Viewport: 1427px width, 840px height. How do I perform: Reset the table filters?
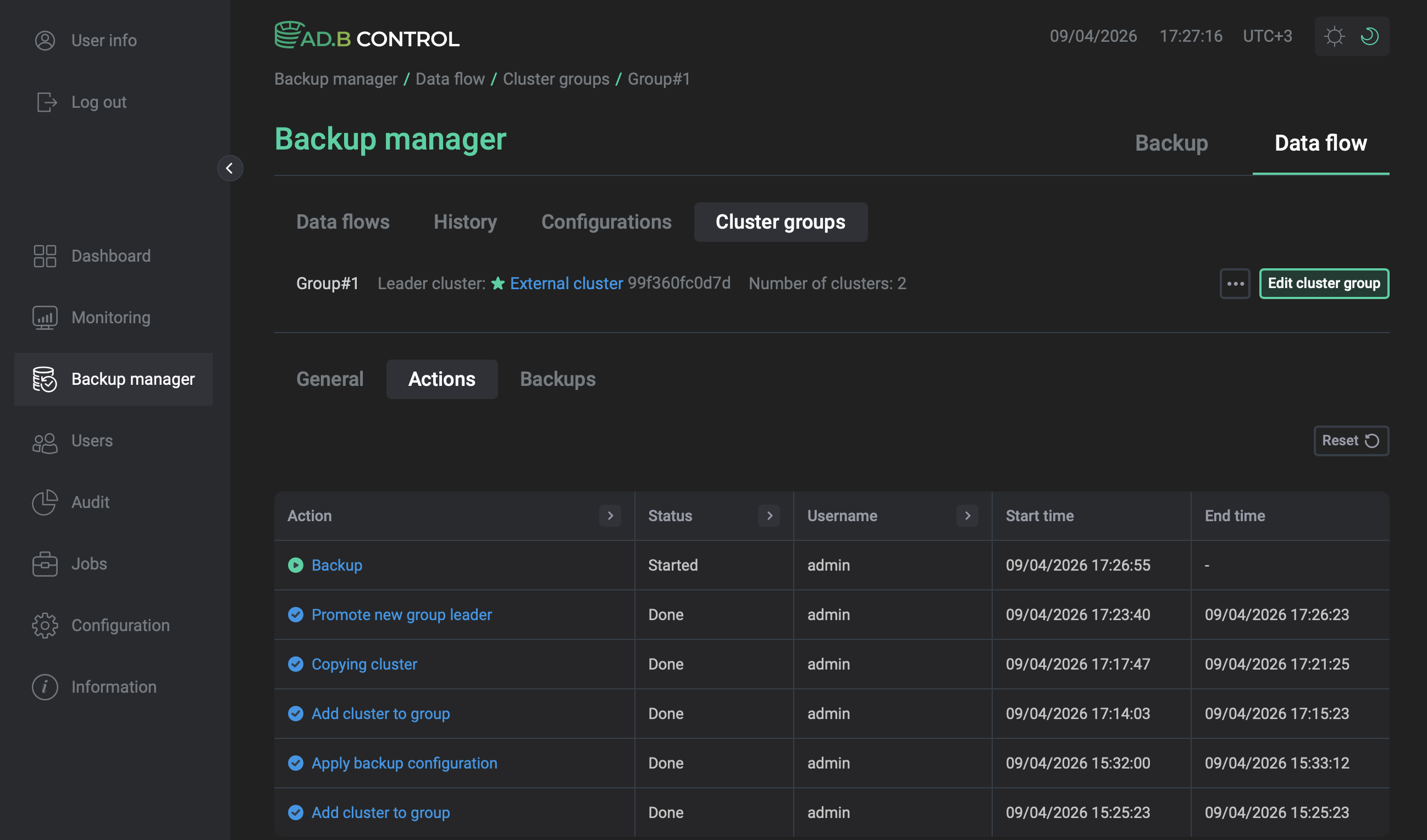point(1351,441)
